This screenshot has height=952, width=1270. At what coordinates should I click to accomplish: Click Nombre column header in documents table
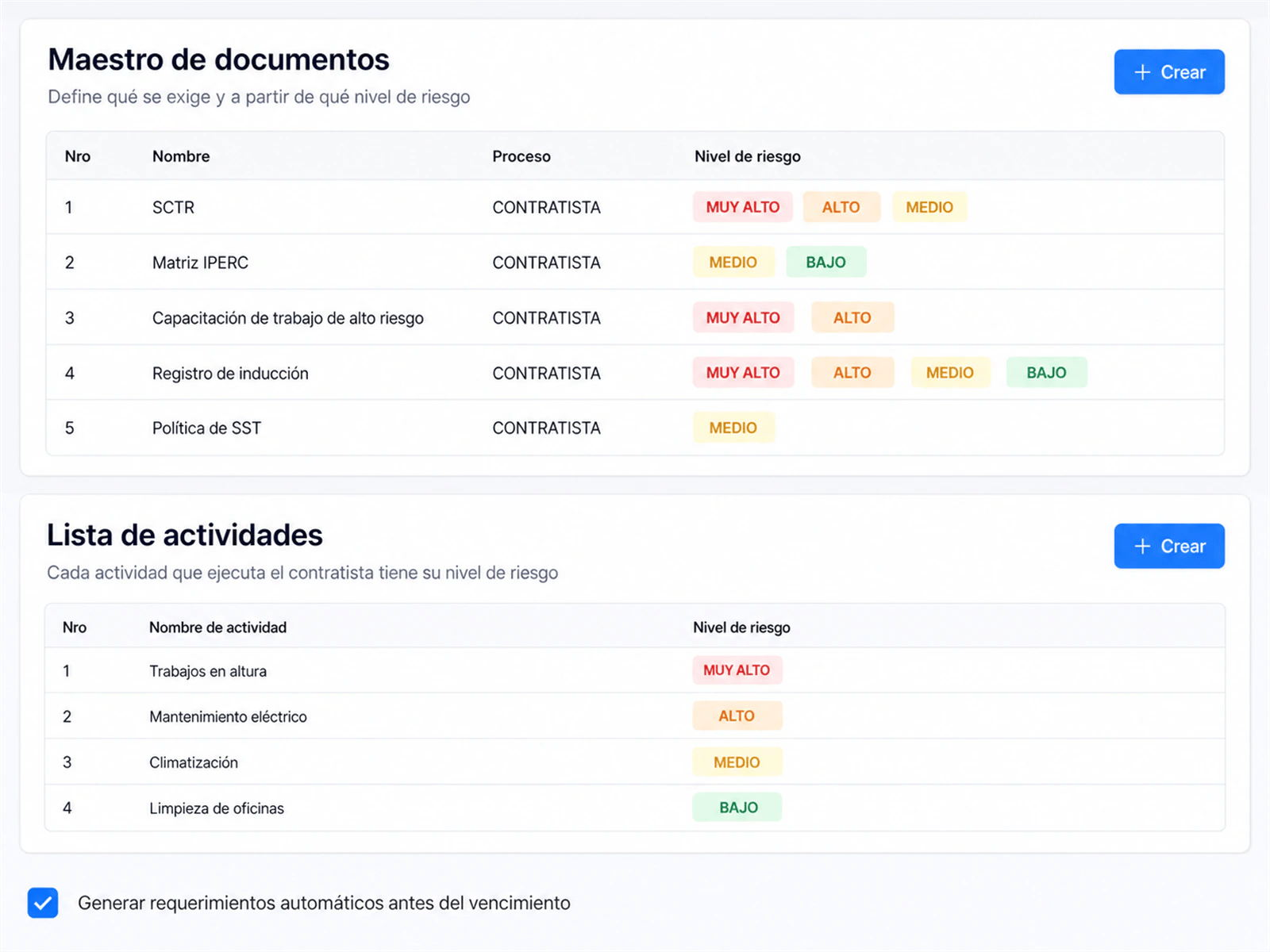181,156
